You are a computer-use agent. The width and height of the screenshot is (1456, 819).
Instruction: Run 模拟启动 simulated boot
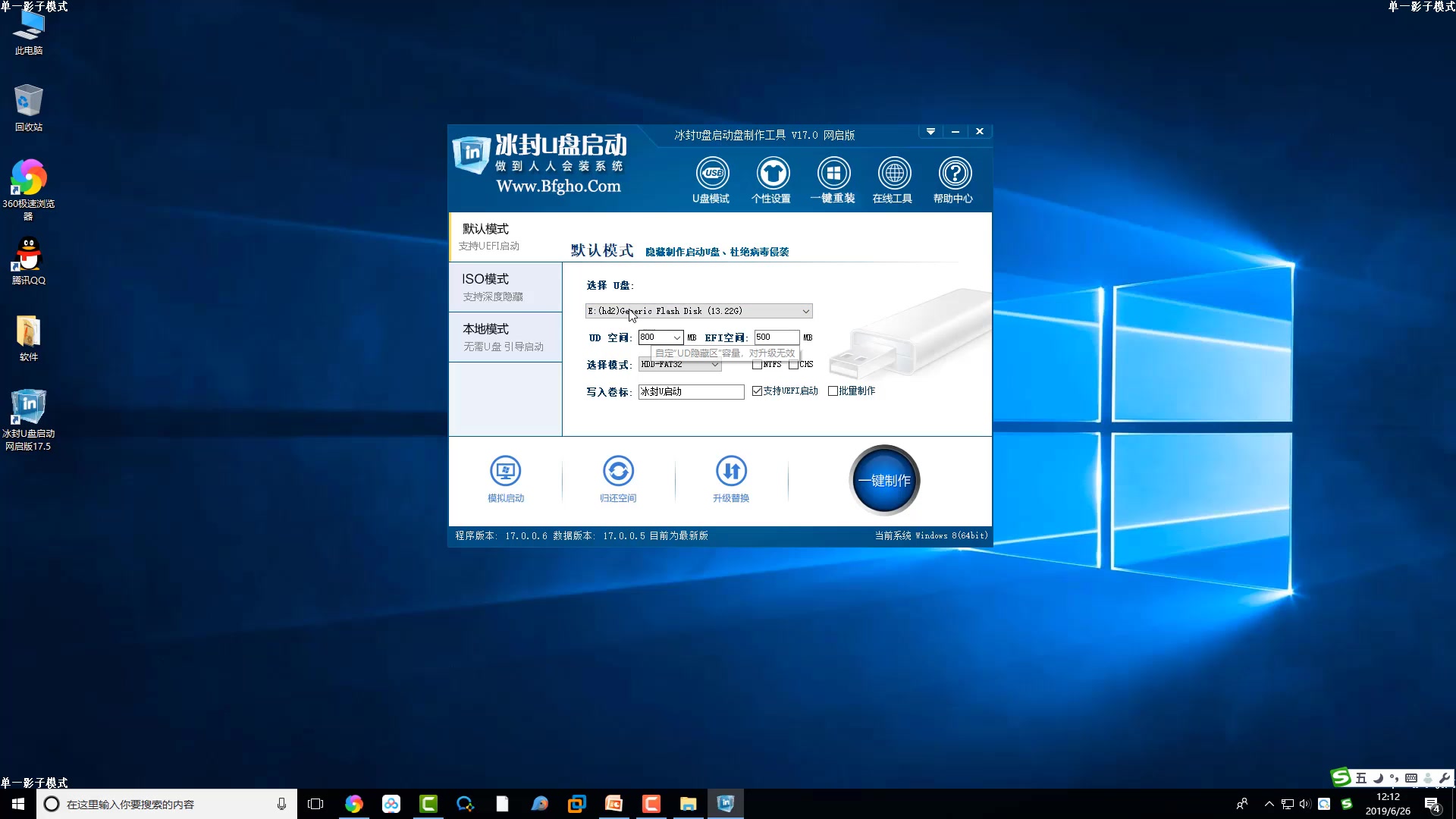[x=506, y=479]
